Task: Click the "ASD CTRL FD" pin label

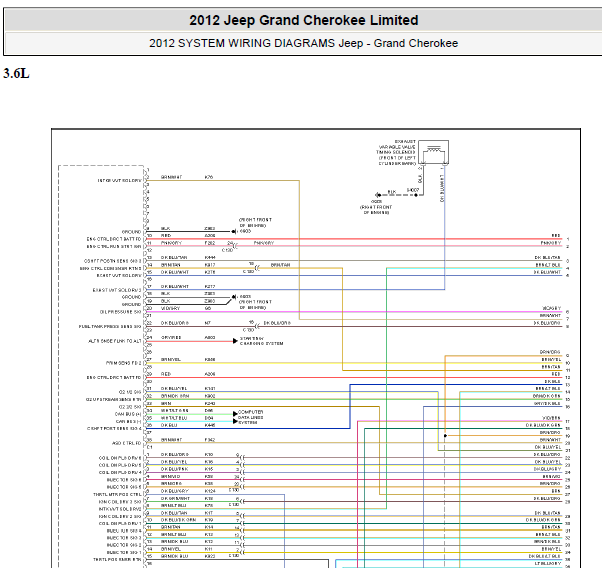Action: pyautogui.click(x=127, y=443)
